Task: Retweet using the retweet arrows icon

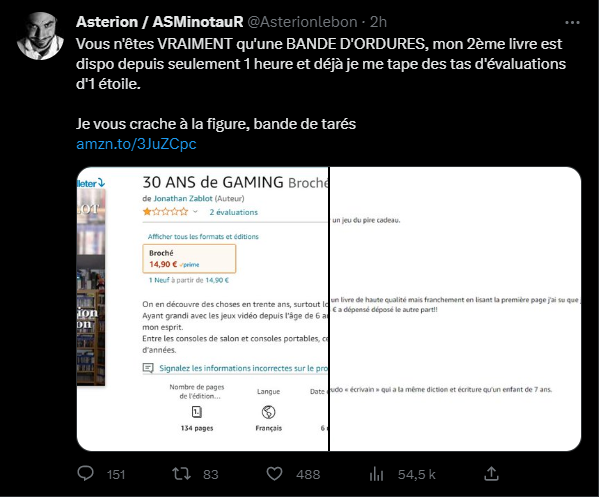Action: click(x=181, y=474)
